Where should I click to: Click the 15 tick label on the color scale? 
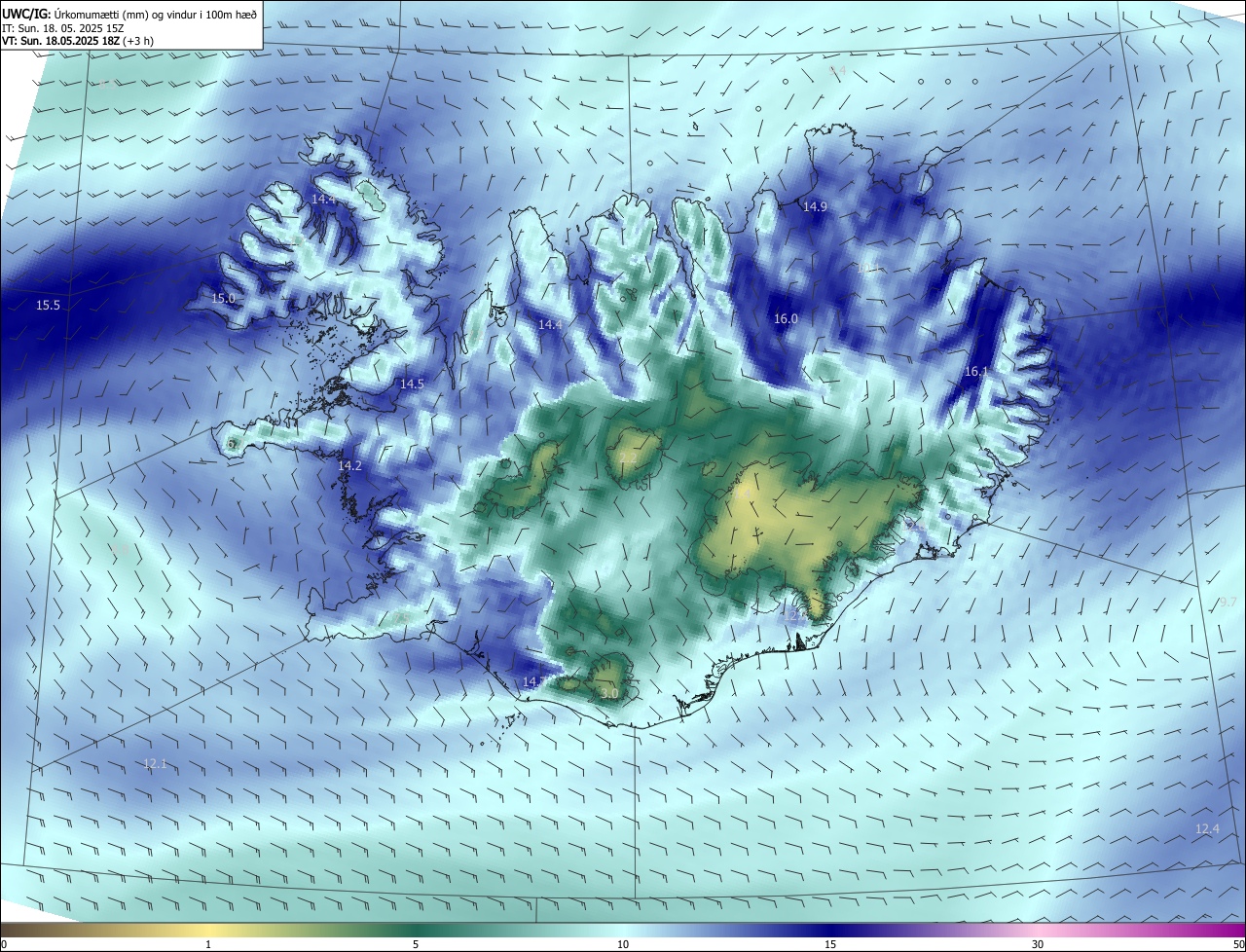pos(830,944)
